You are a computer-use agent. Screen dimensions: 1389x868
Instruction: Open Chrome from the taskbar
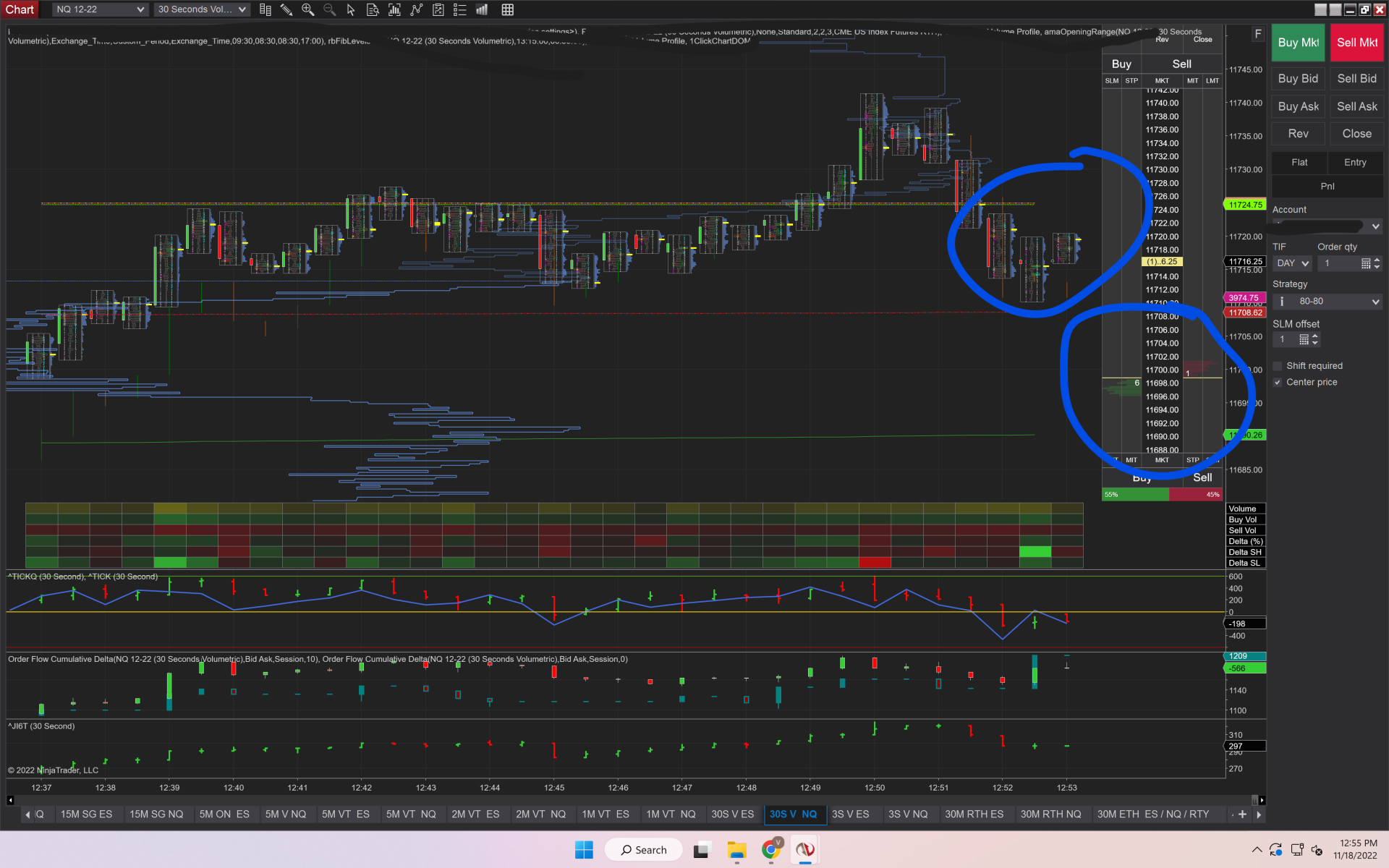pyautogui.click(x=771, y=850)
